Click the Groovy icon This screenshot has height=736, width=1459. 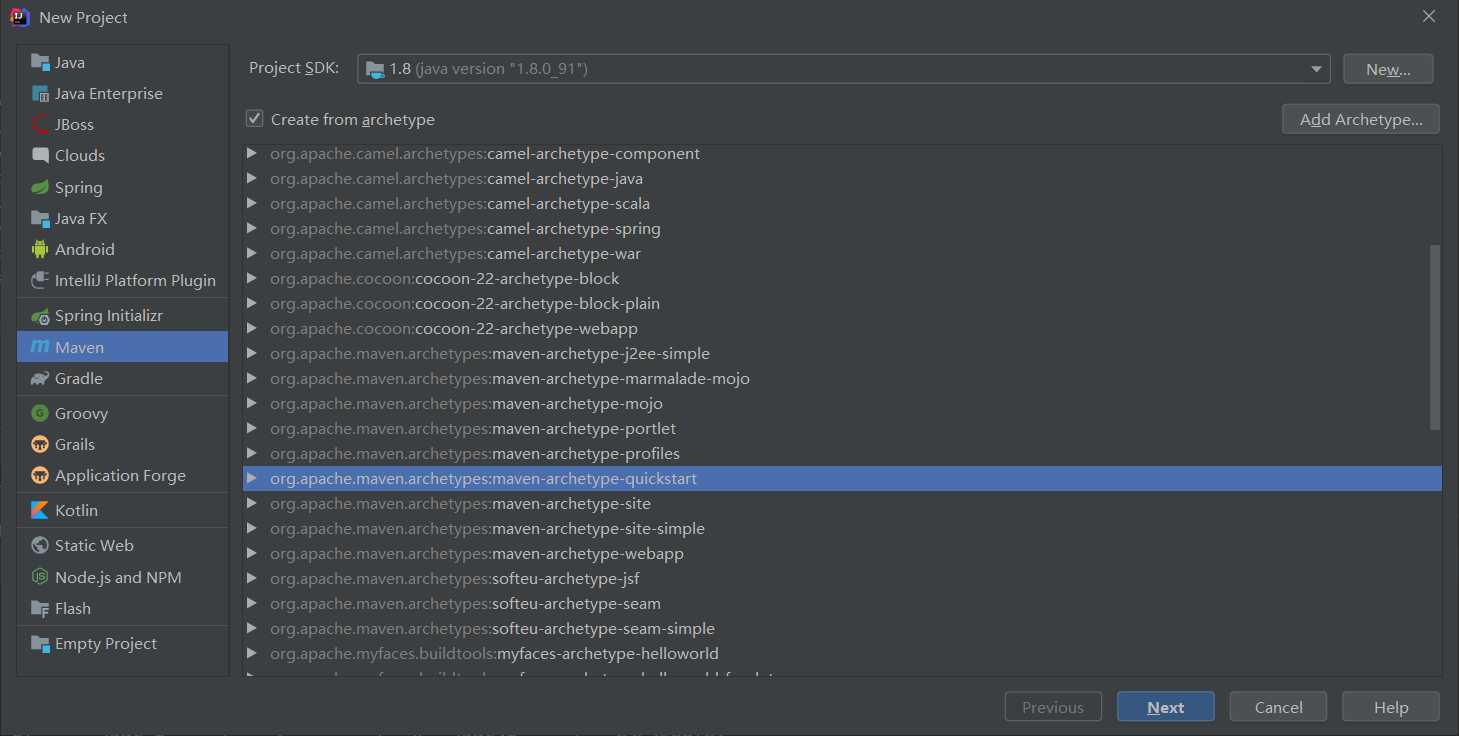tap(40, 413)
